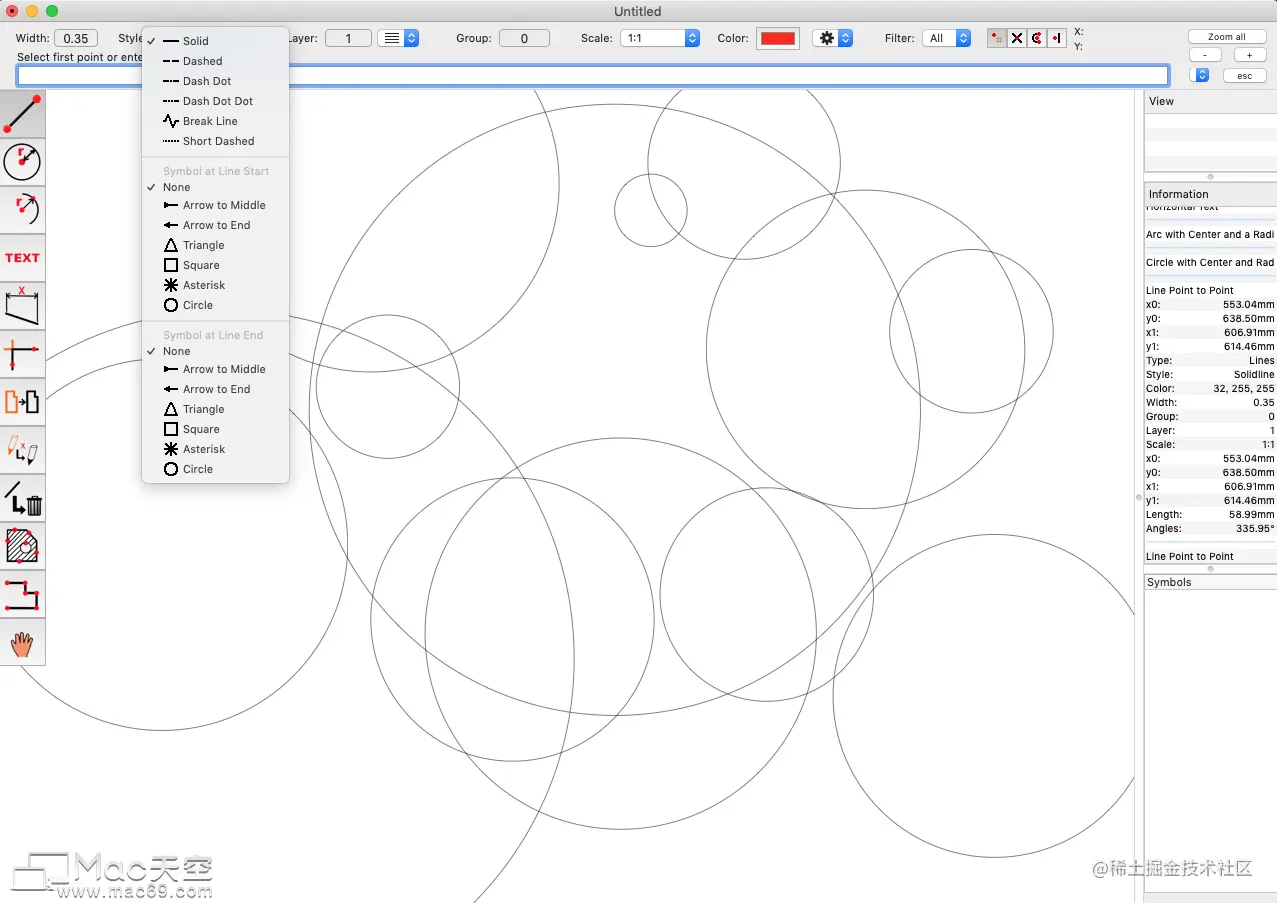Screen dimensions: 1277x903
Task: Select Arc with Center and Radi entry
Action: pos(1210,235)
